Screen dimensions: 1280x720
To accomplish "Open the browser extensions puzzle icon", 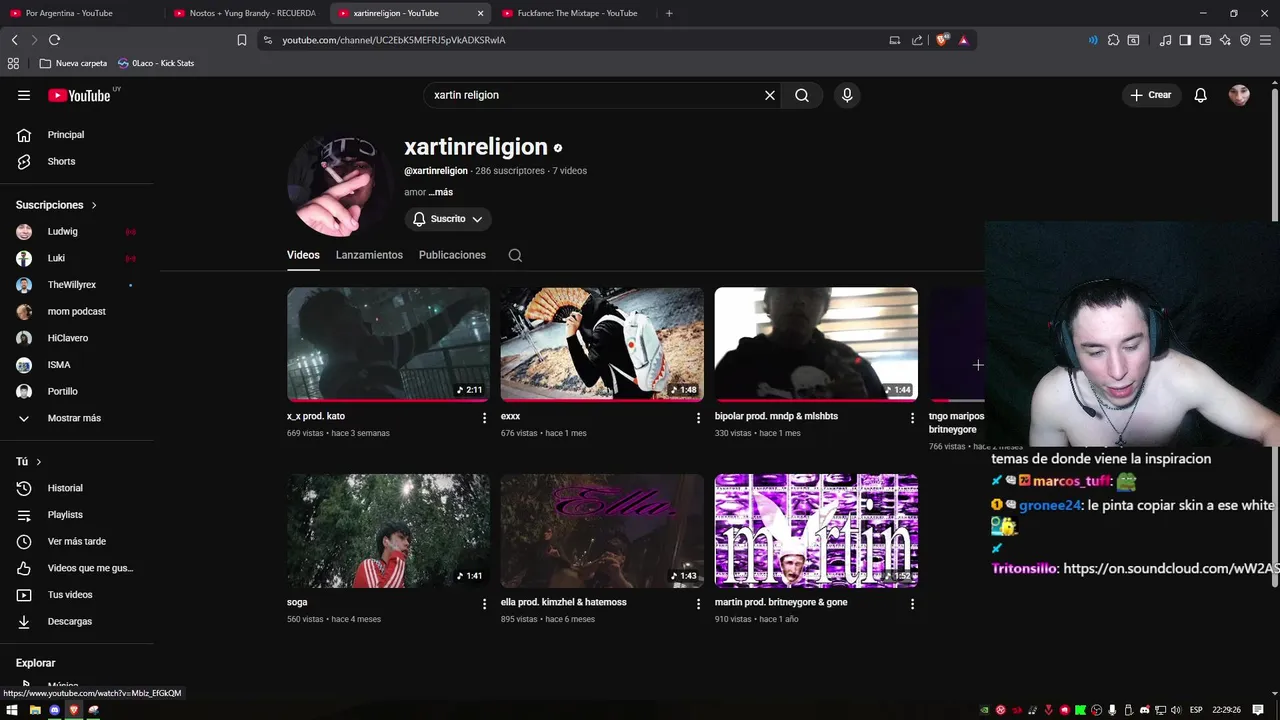I will [1113, 40].
